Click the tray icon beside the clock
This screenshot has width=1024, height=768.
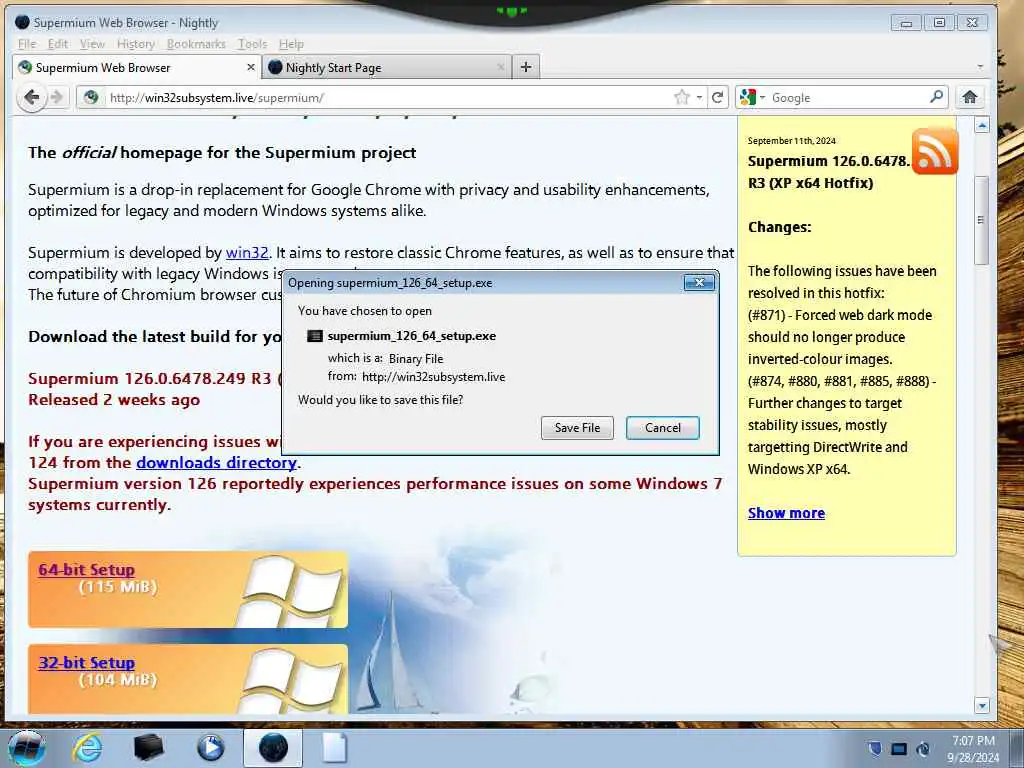(x=923, y=749)
